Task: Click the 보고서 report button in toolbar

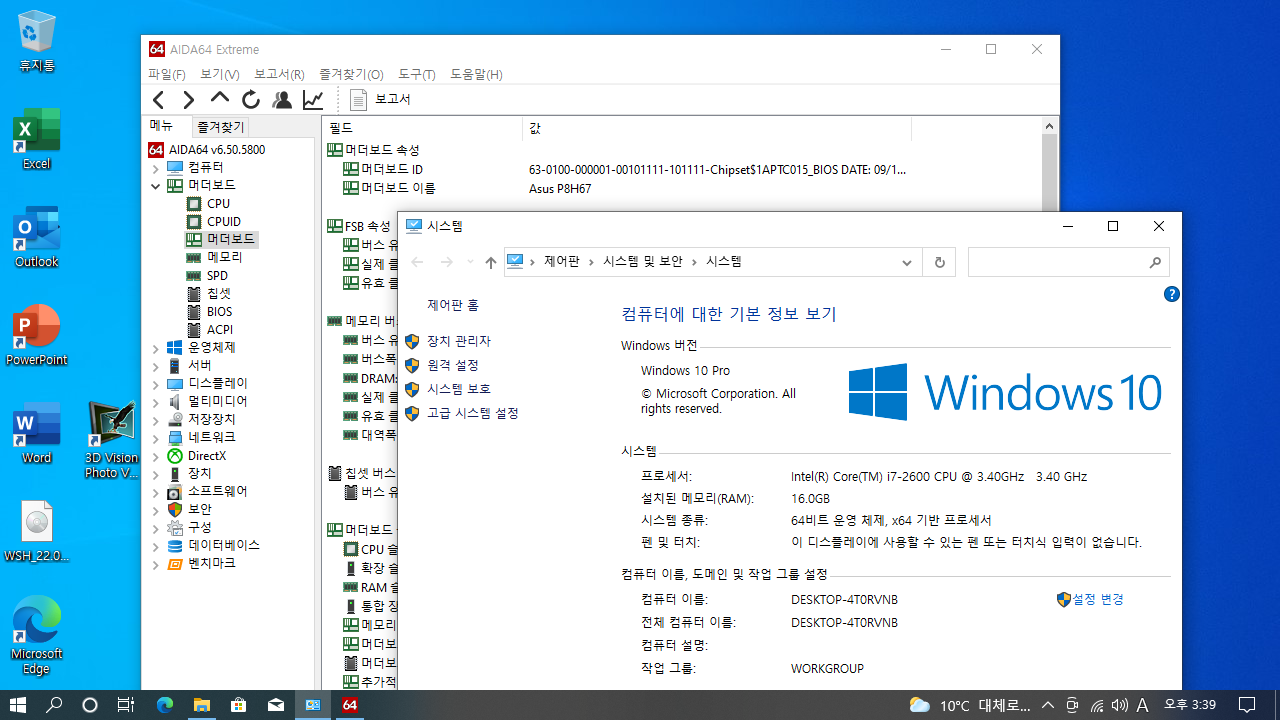Action: coord(380,99)
